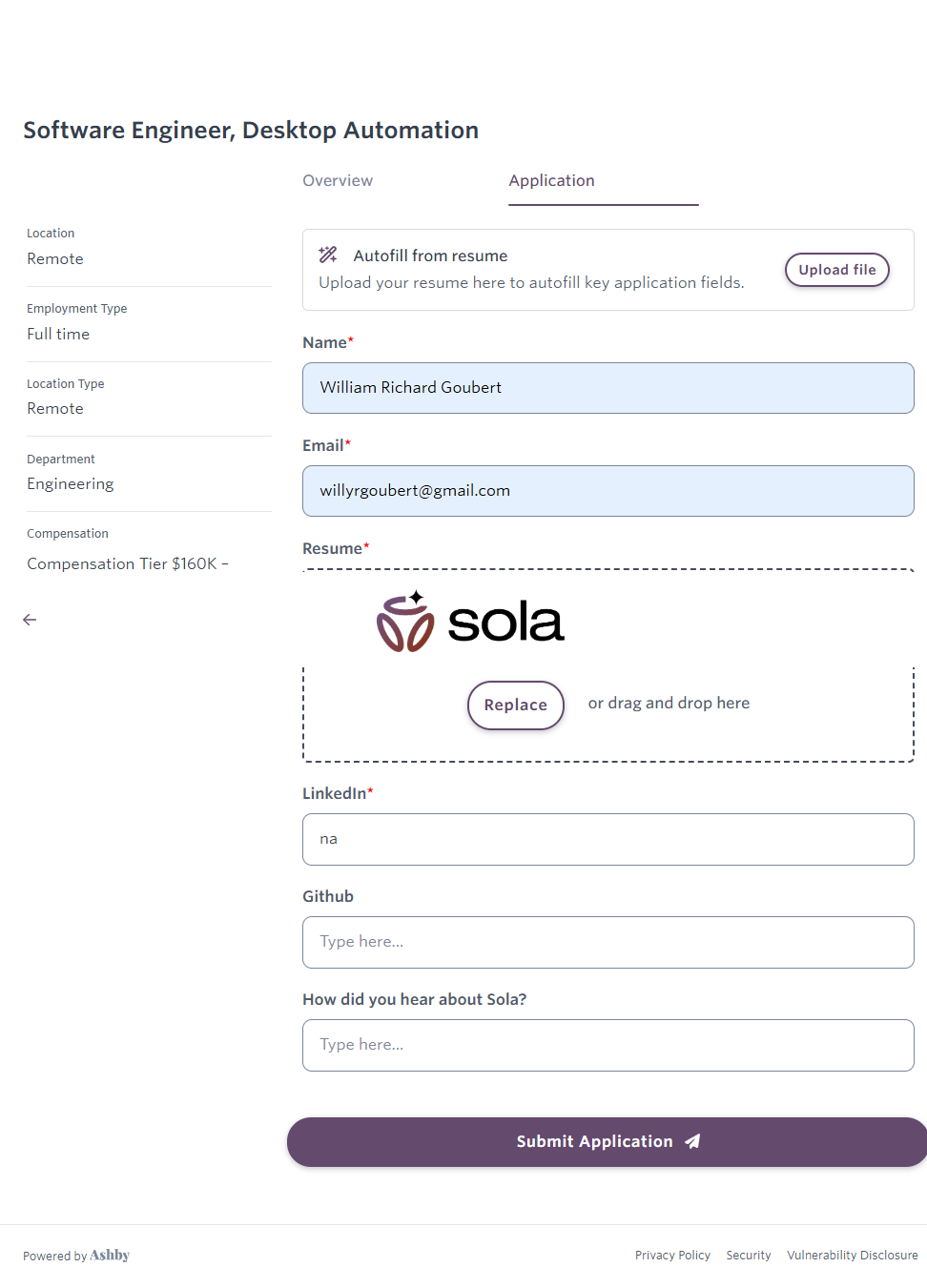
Task: Open the Vulnerability Disclosure link
Action: (852, 1256)
